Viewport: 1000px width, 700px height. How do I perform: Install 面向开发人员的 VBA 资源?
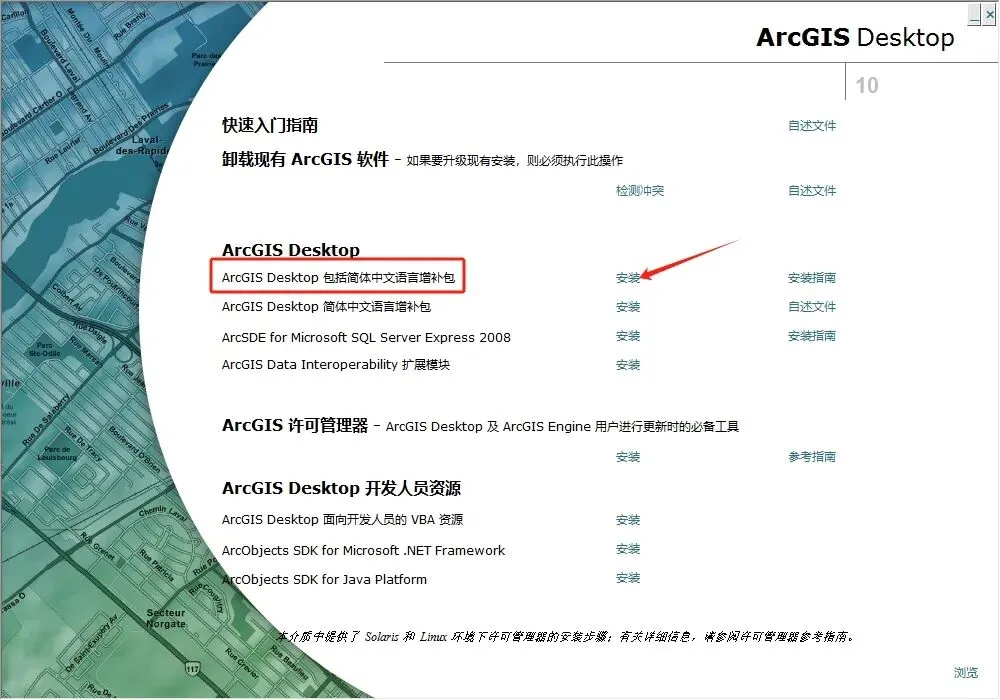coord(628,520)
